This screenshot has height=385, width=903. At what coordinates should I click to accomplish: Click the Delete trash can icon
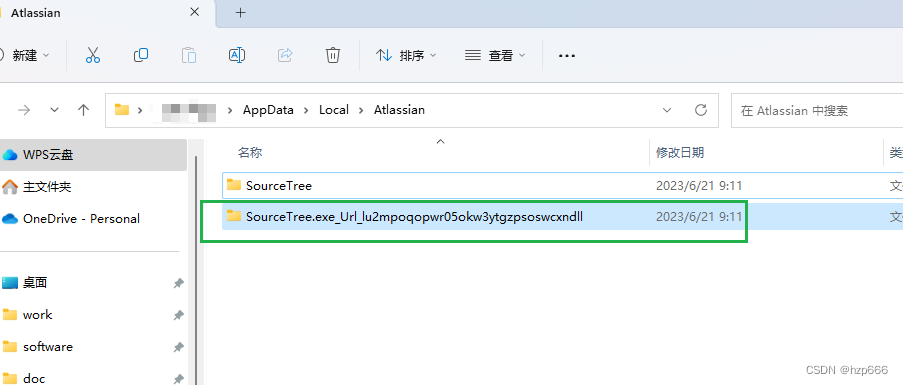[332, 55]
